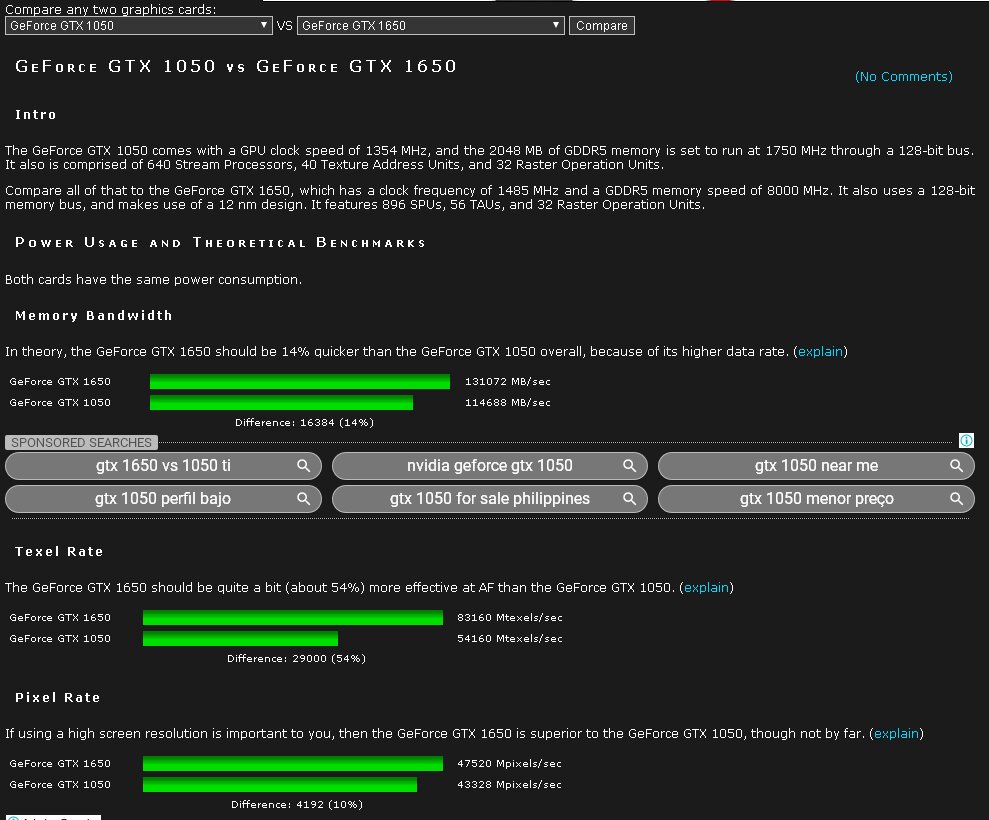
Task: Click GTX 1650 memory bandwidth bar
Action: click(300, 382)
